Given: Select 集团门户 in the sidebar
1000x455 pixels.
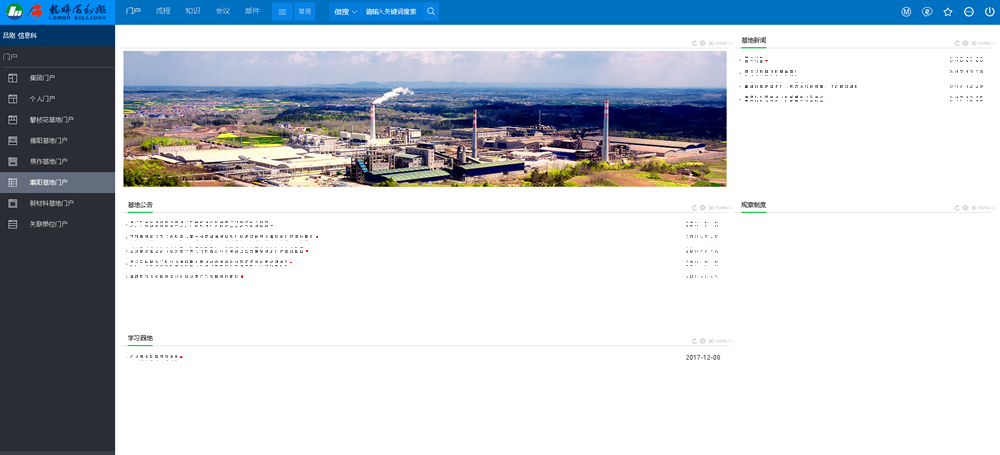Looking at the screenshot, I should 57,78.
